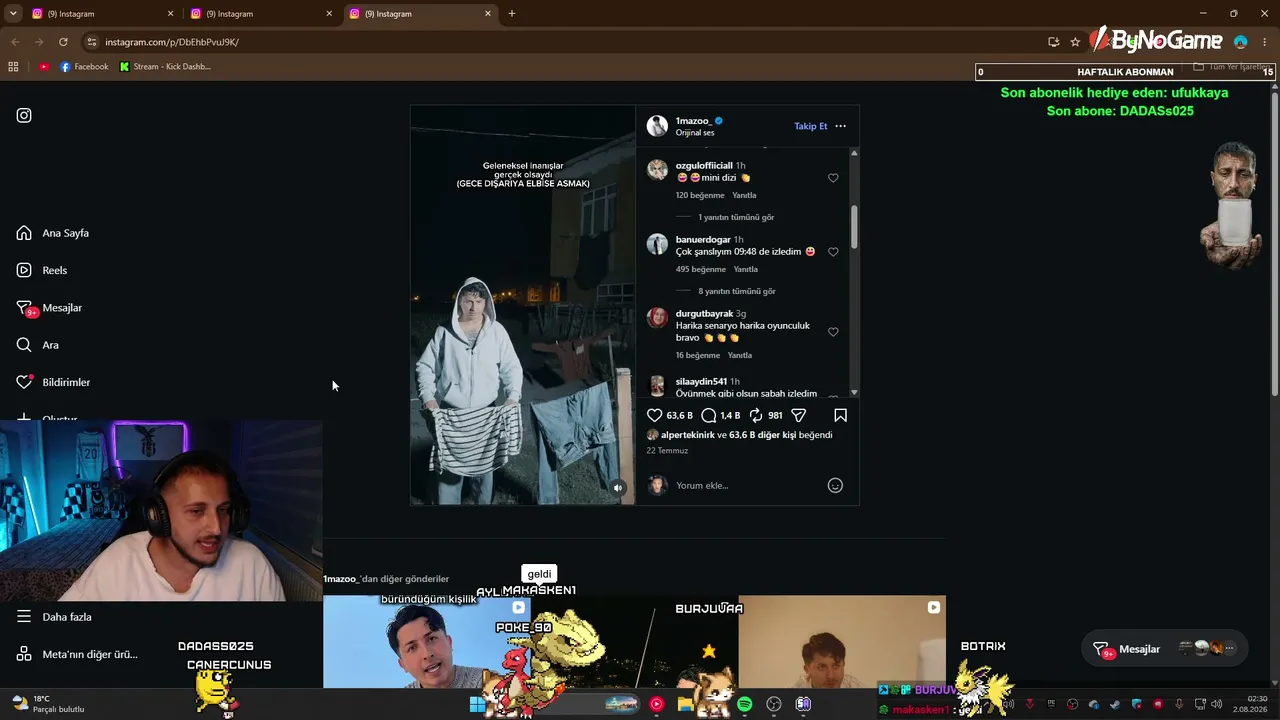Viewport: 1280px width, 720px height.
Task: Click the Yorum ekle comment field
Action: pos(748,486)
